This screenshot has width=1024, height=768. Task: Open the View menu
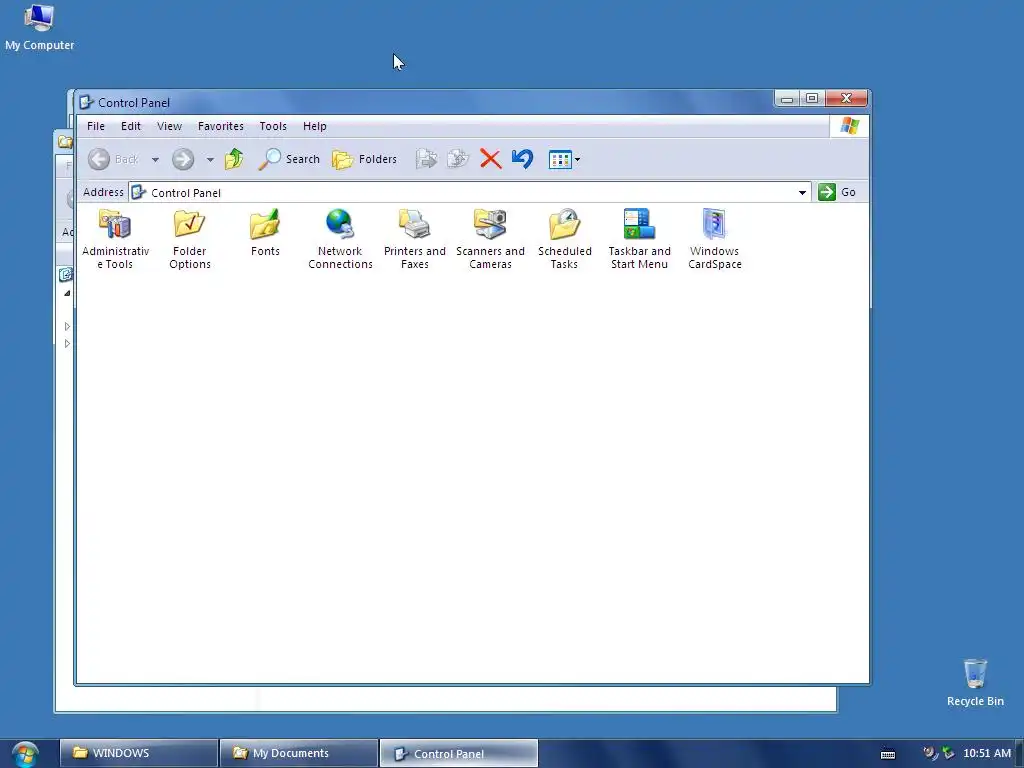pyautogui.click(x=169, y=126)
